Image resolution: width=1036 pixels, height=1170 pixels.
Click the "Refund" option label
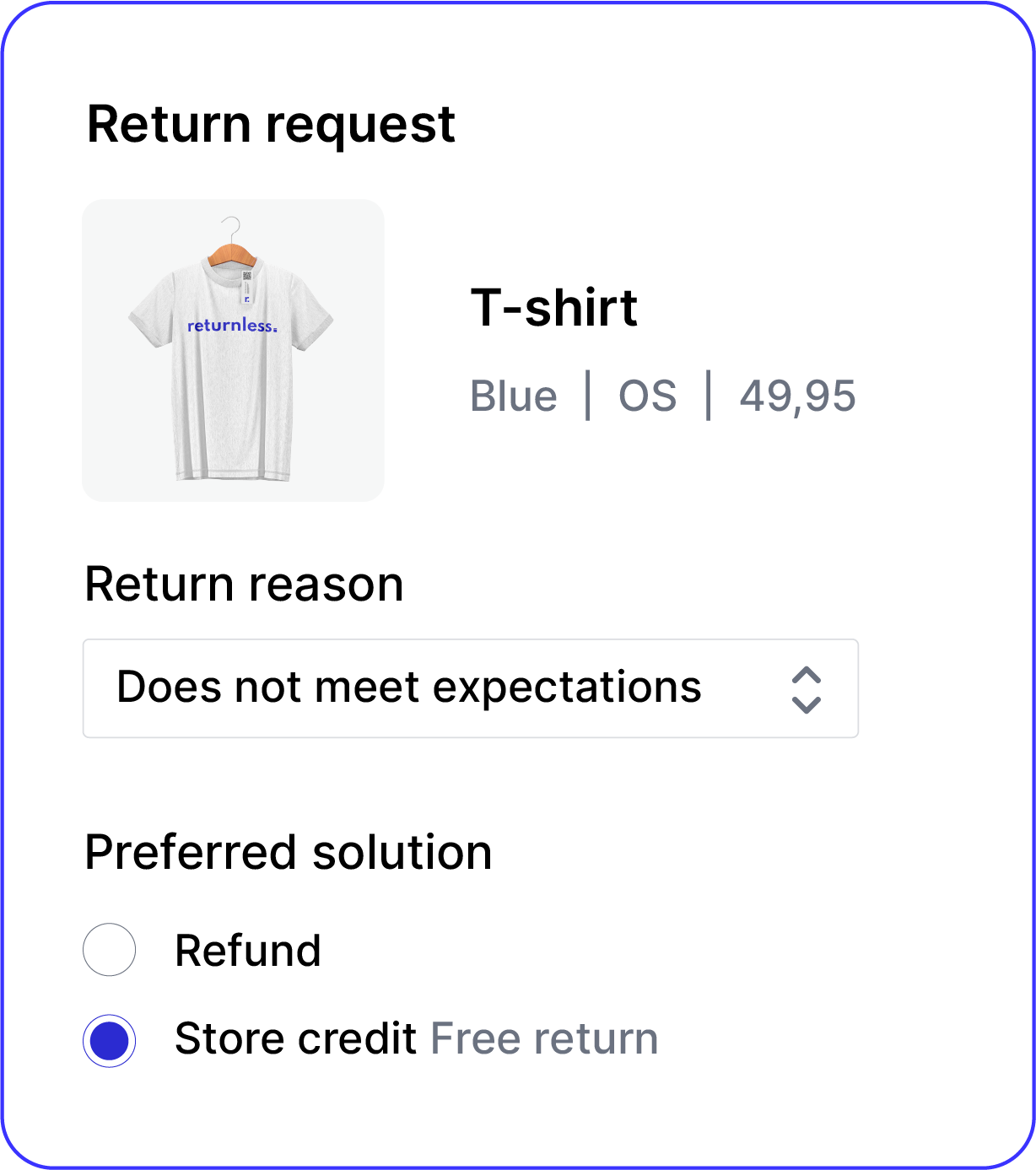click(x=248, y=951)
